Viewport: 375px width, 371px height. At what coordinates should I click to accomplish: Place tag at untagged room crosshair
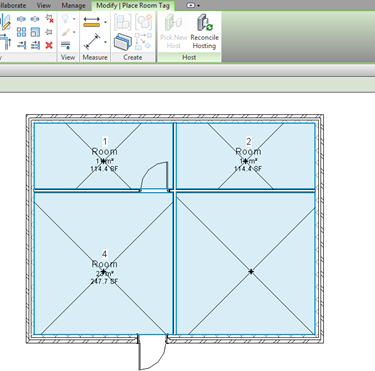[x=251, y=272]
